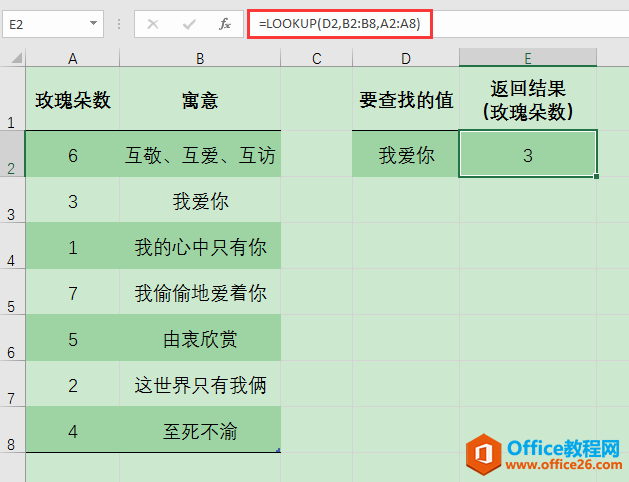Select the cell containing 至死不渝
Image resolution: width=629 pixels, height=482 pixels.
pyautogui.click(x=200, y=431)
